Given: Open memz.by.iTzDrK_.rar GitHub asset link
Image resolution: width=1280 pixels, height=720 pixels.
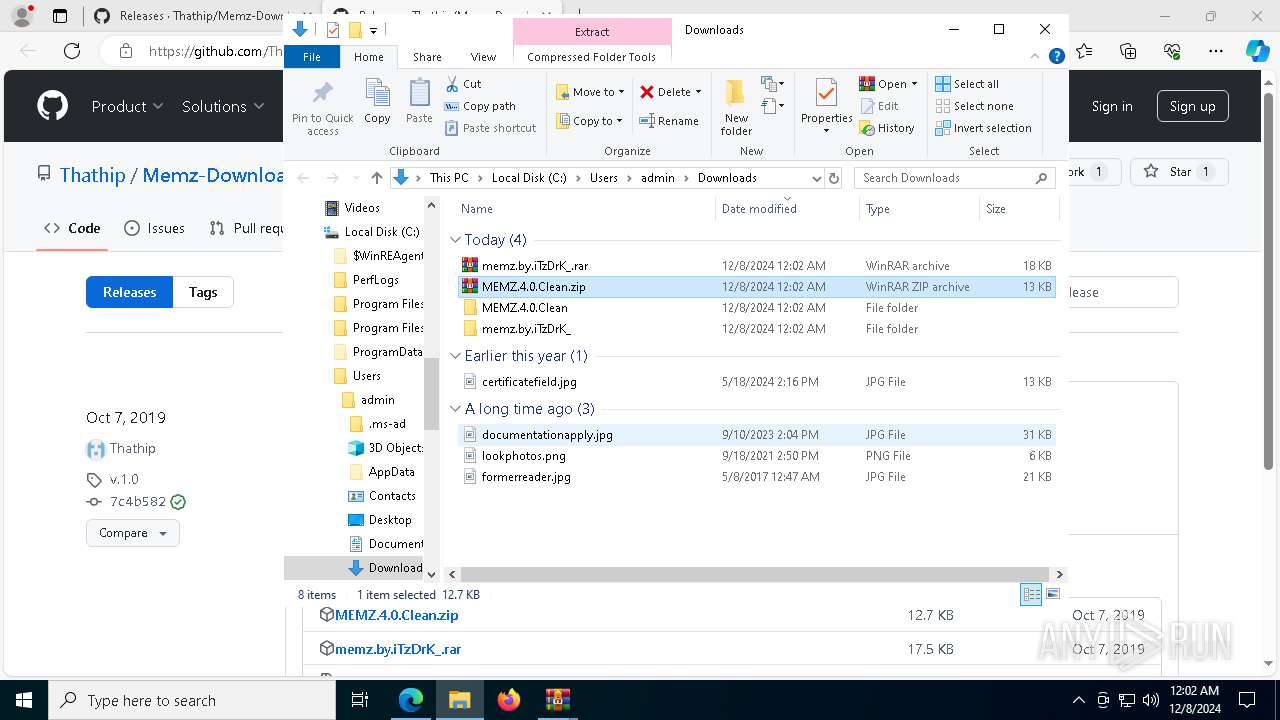Looking at the screenshot, I should click(398, 649).
